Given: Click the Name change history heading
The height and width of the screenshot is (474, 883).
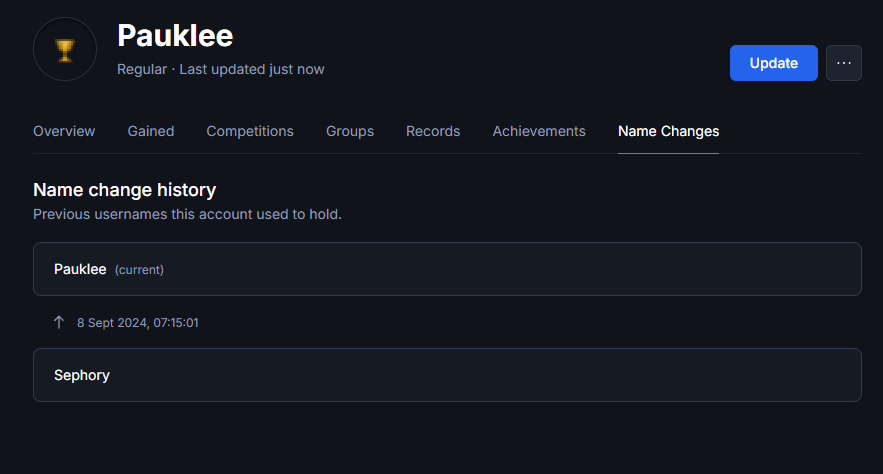Looking at the screenshot, I should pyautogui.click(x=124, y=190).
